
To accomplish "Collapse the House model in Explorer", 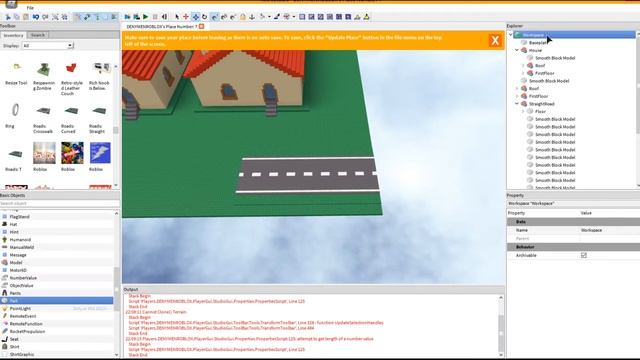I will [x=517, y=50].
